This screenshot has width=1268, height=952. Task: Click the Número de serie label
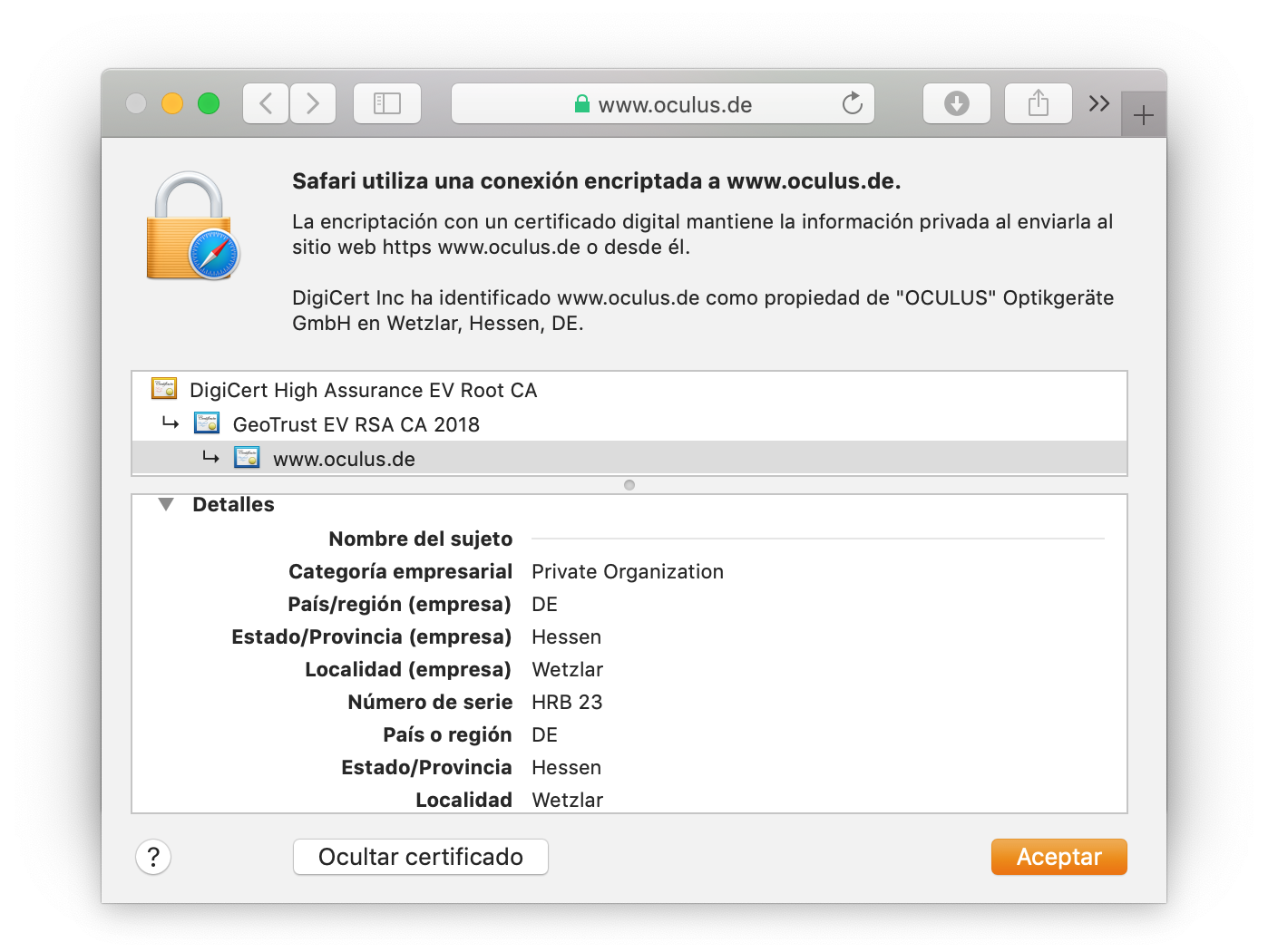click(431, 703)
